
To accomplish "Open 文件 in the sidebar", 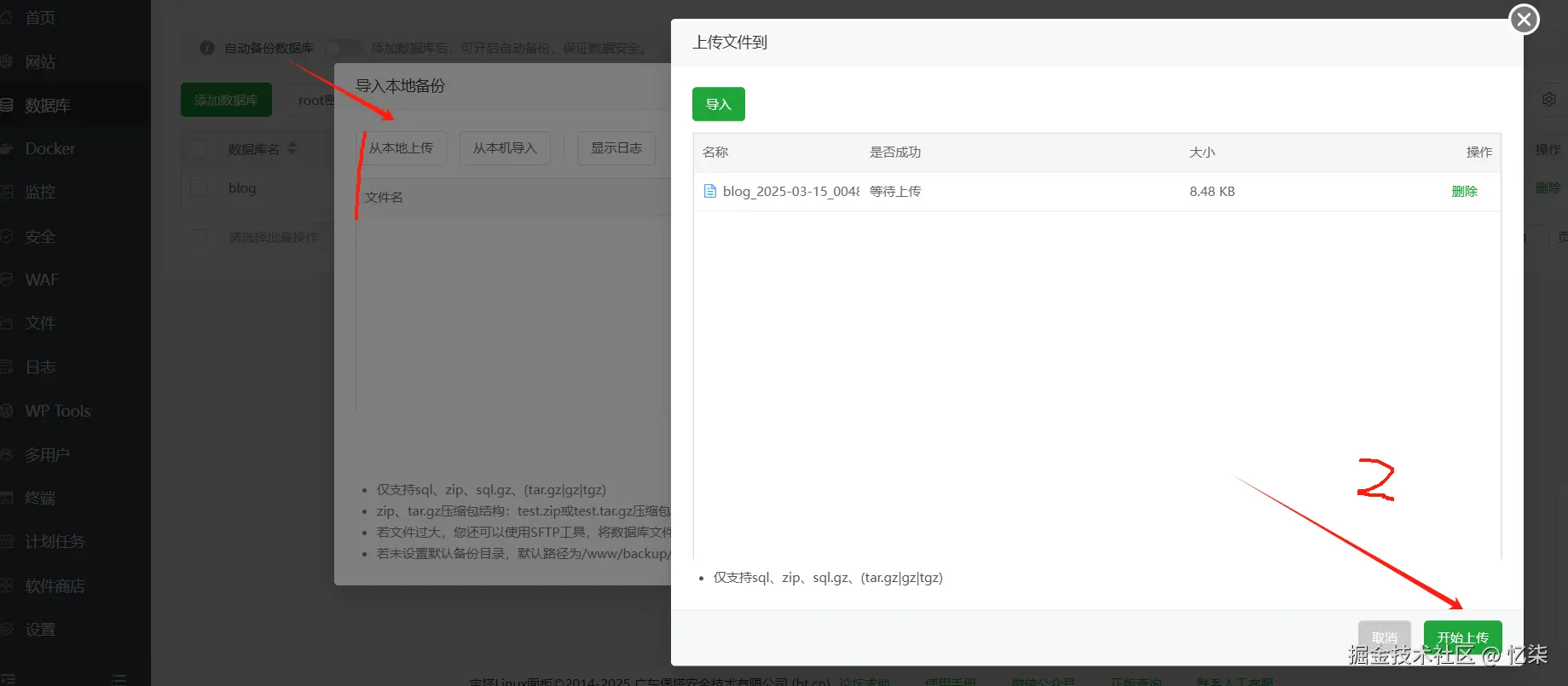I will [40, 323].
